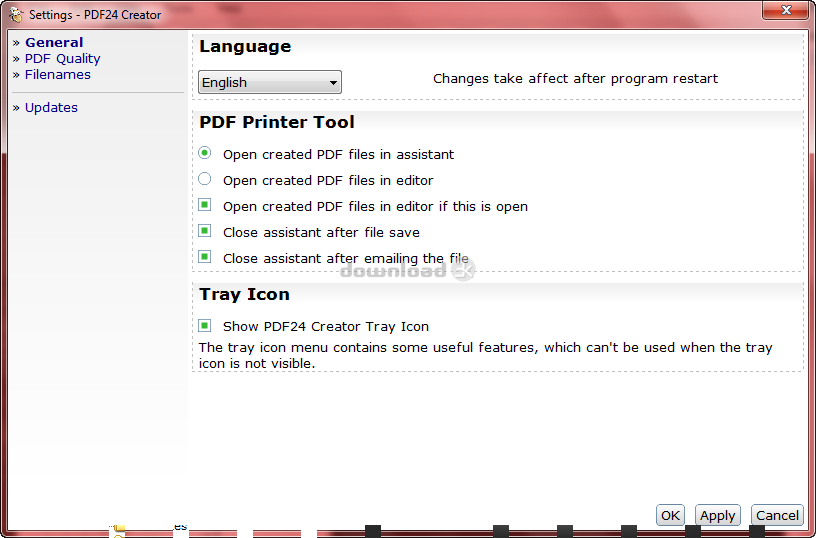Screen dimensions: 816x538
Task: Expand the English language dropdown
Action: [x=270, y=82]
